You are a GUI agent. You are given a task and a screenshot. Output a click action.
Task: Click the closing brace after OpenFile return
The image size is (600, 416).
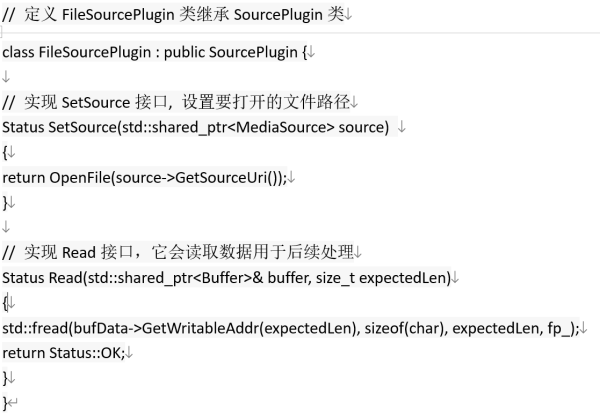click(x=5, y=202)
